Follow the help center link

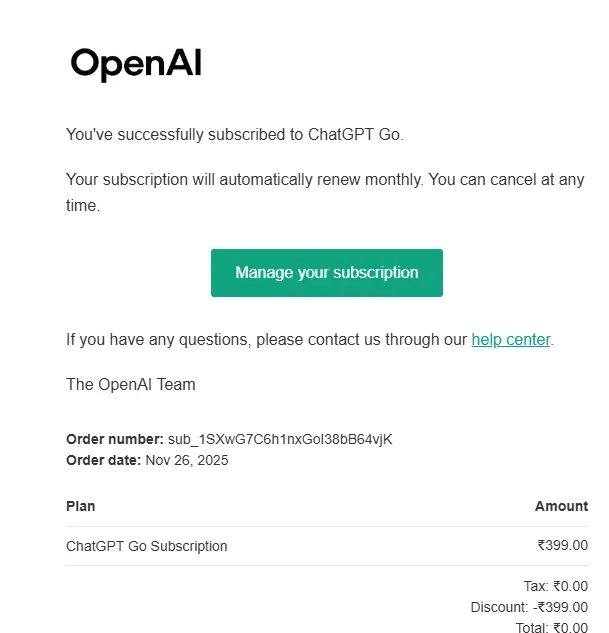[511, 340]
